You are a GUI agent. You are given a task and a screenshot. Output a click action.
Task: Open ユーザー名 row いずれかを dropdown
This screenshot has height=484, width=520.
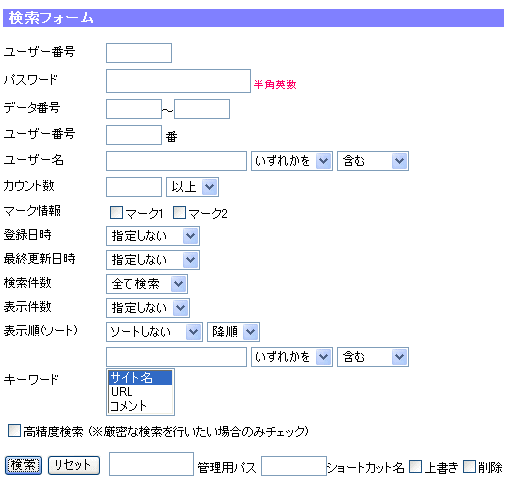click(292, 161)
